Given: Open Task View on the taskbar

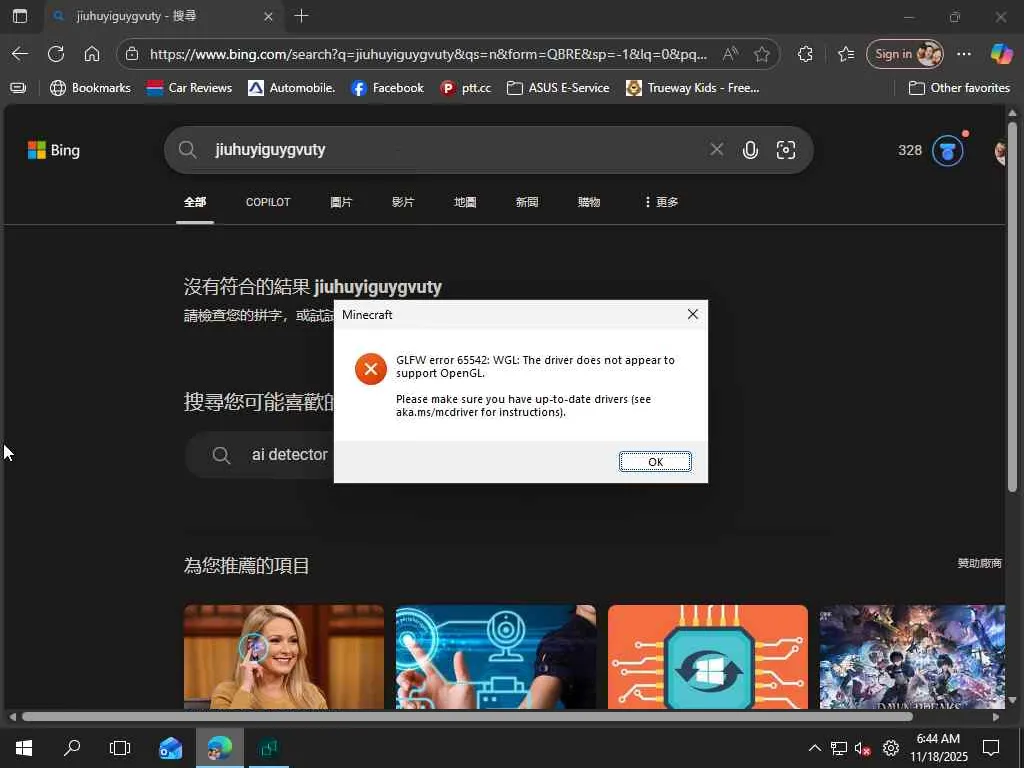Looking at the screenshot, I should (x=120, y=748).
